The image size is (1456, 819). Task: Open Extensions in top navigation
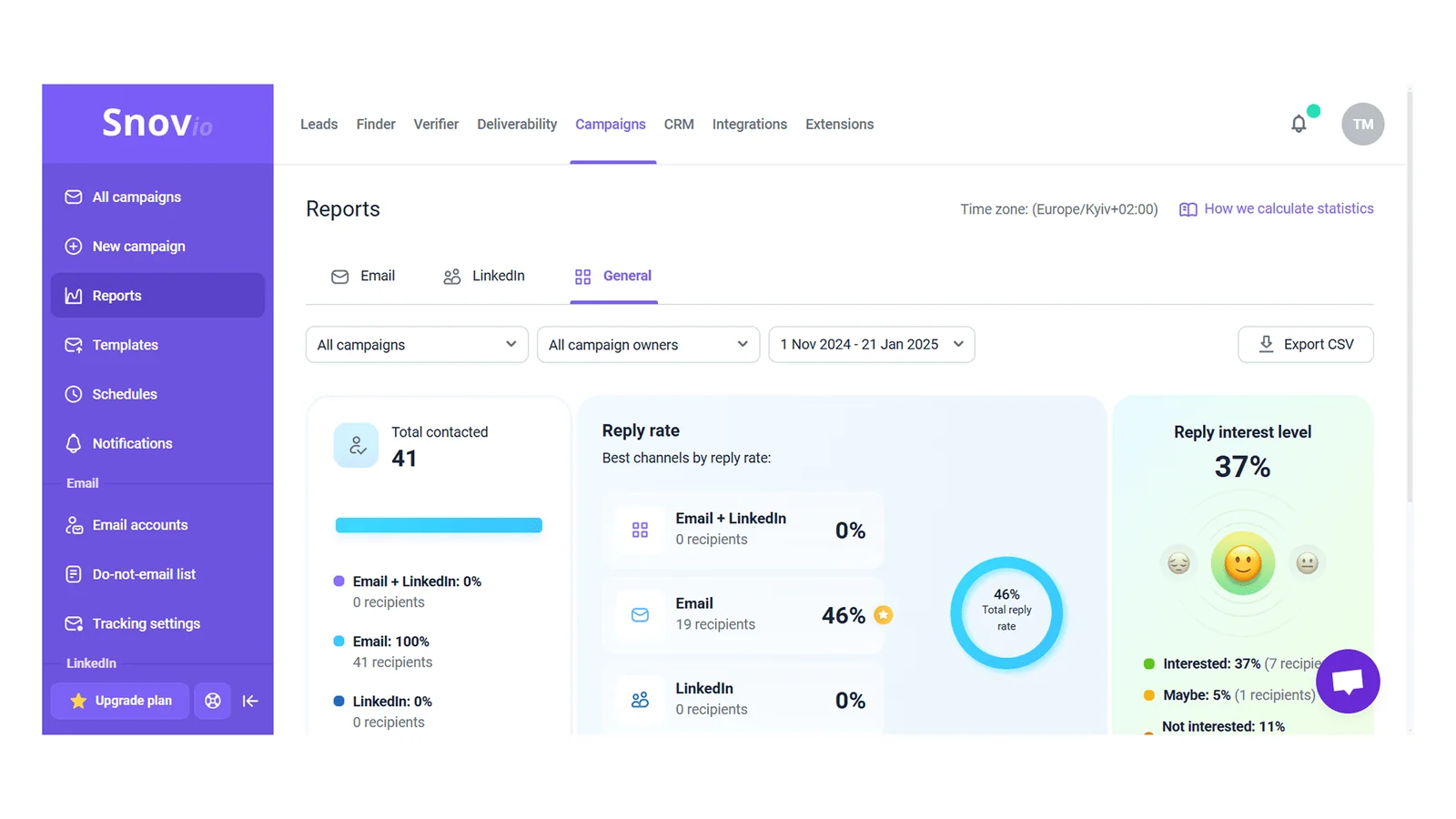coord(839,124)
